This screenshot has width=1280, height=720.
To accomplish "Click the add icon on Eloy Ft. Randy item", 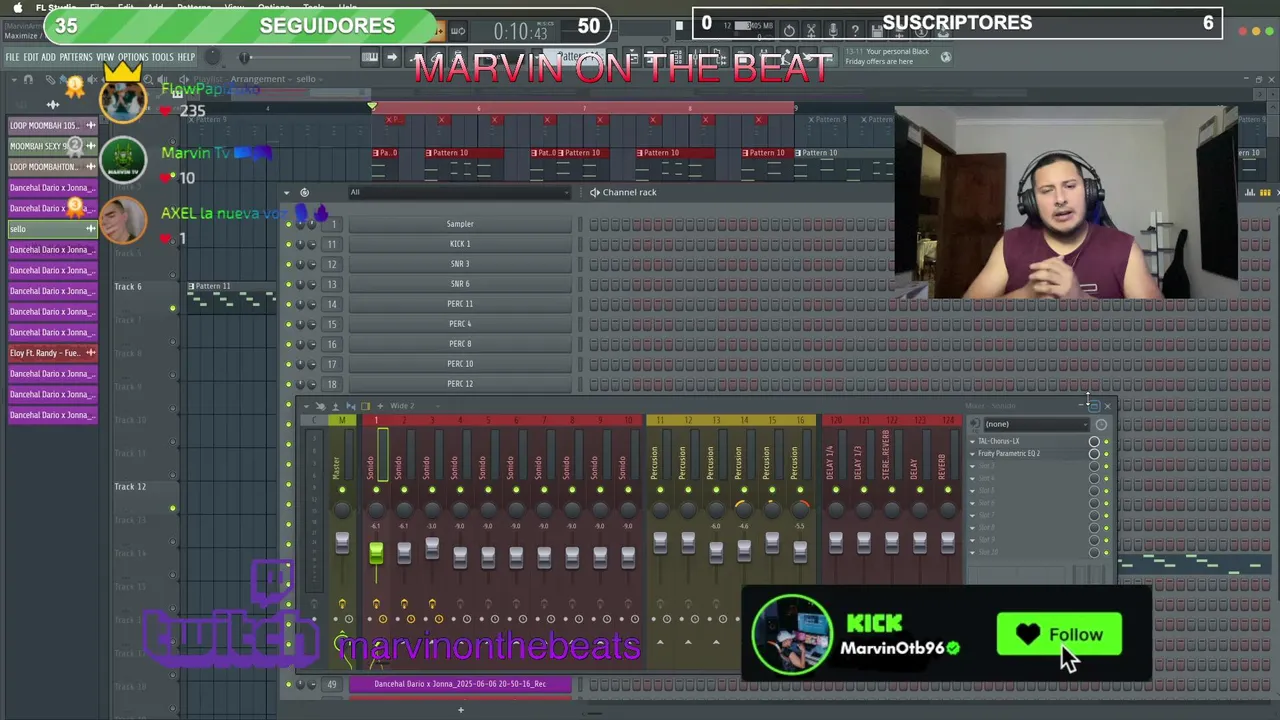I will 90,353.
